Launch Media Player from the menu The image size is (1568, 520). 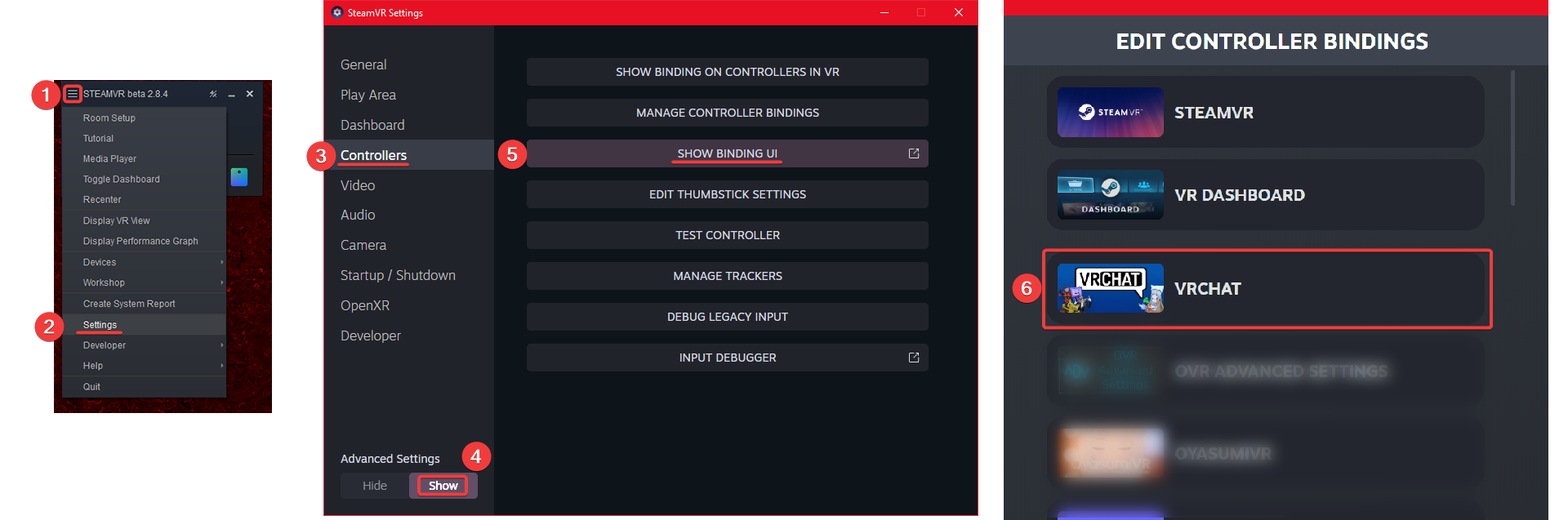click(x=144, y=158)
